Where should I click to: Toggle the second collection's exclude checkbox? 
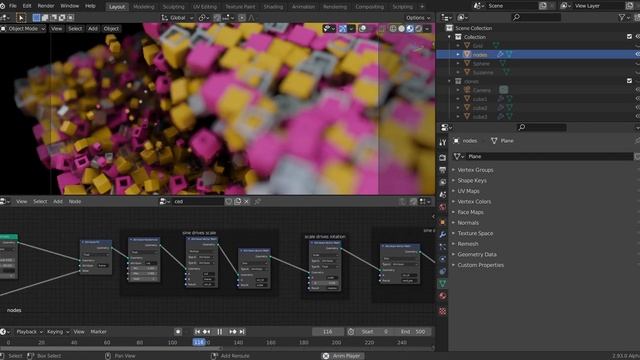pyautogui.click(x=629, y=81)
